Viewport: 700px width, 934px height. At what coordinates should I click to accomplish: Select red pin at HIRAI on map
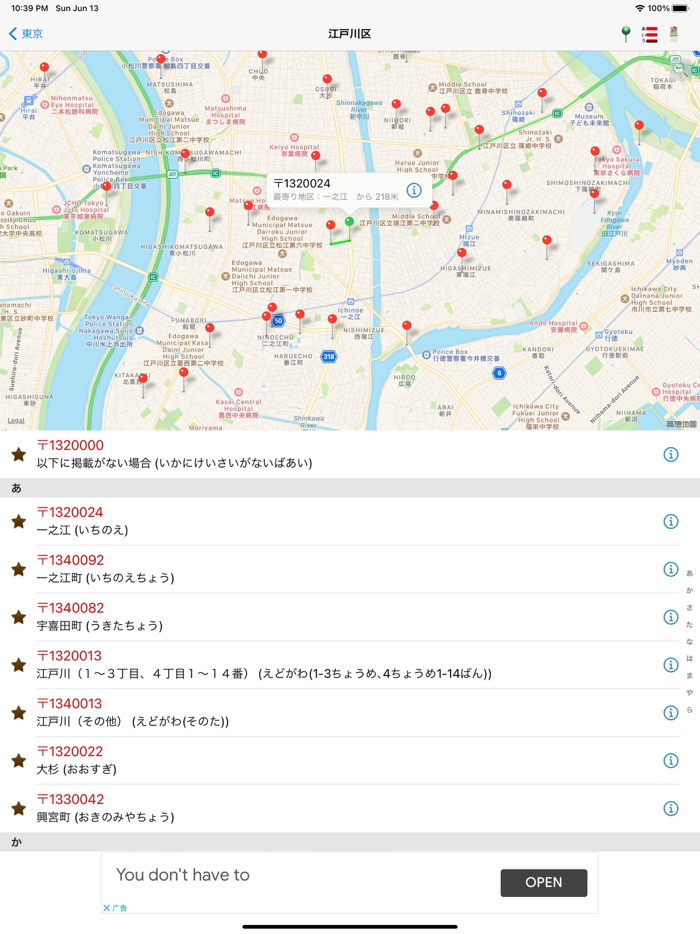click(44, 68)
